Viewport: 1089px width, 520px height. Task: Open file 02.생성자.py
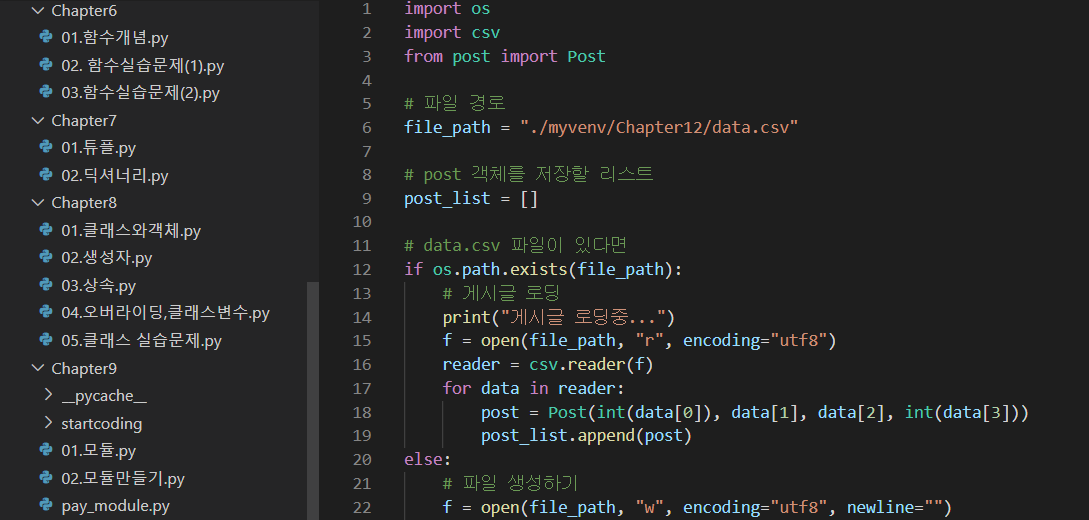pyautogui.click(x=106, y=258)
